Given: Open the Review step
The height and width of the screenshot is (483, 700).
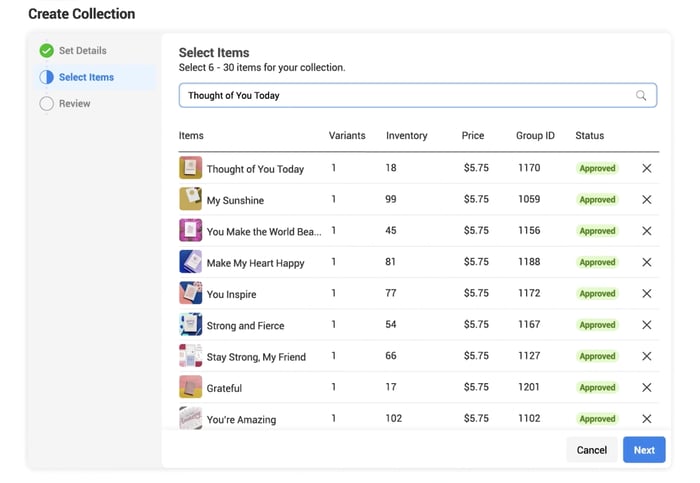Looking at the screenshot, I should [75, 103].
